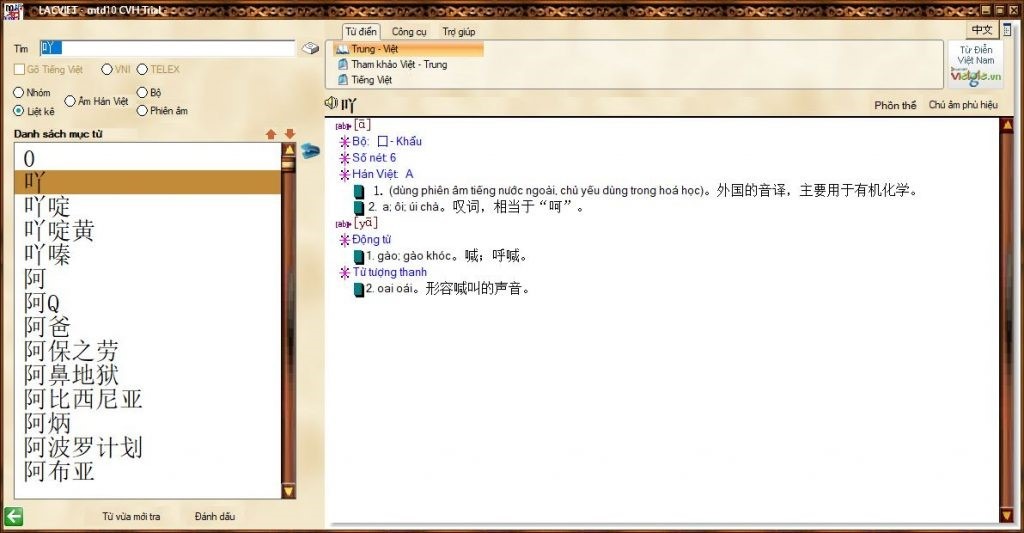Enable the Gõ Tiếng Việt checkbox
Viewport: 1024px width, 533px height.
click(x=20, y=69)
